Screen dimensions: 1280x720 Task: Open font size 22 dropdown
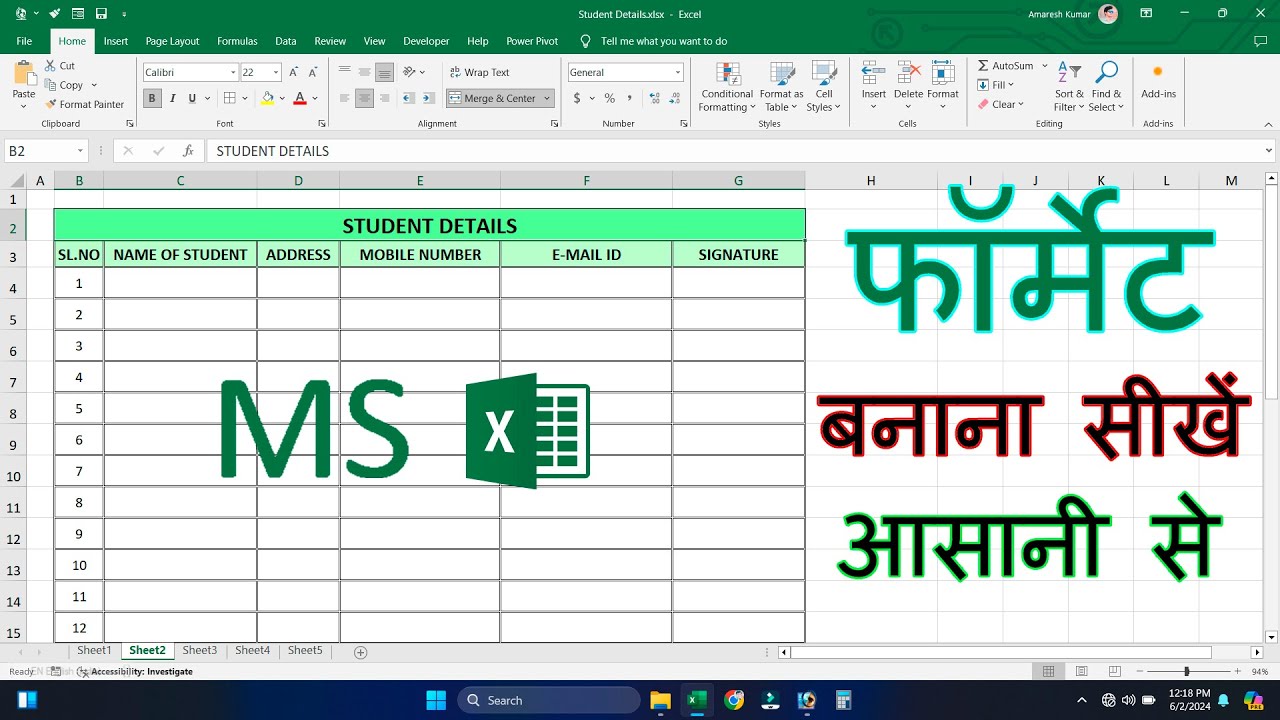pos(275,72)
